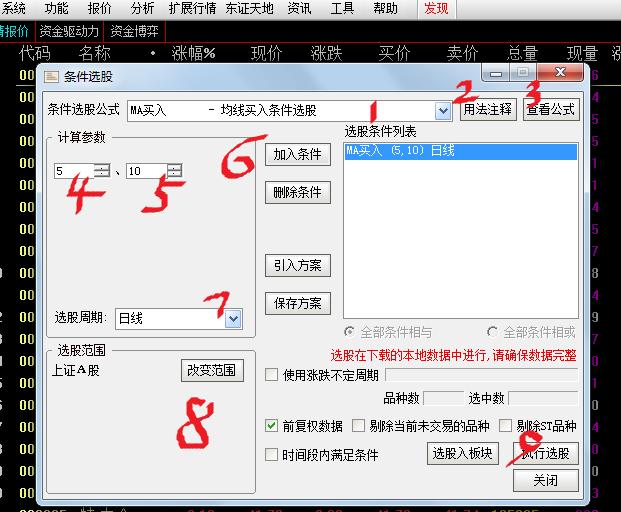
Task: Sort by 卖价 column header
Action: click(463, 53)
